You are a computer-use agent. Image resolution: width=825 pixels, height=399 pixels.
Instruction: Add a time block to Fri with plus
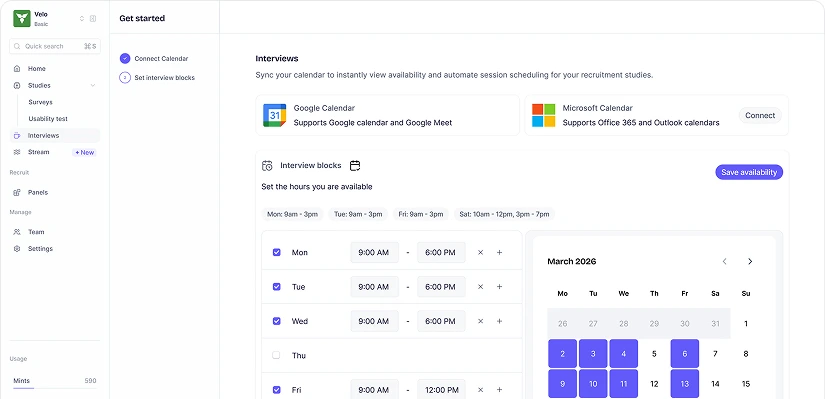click(499, 390)
